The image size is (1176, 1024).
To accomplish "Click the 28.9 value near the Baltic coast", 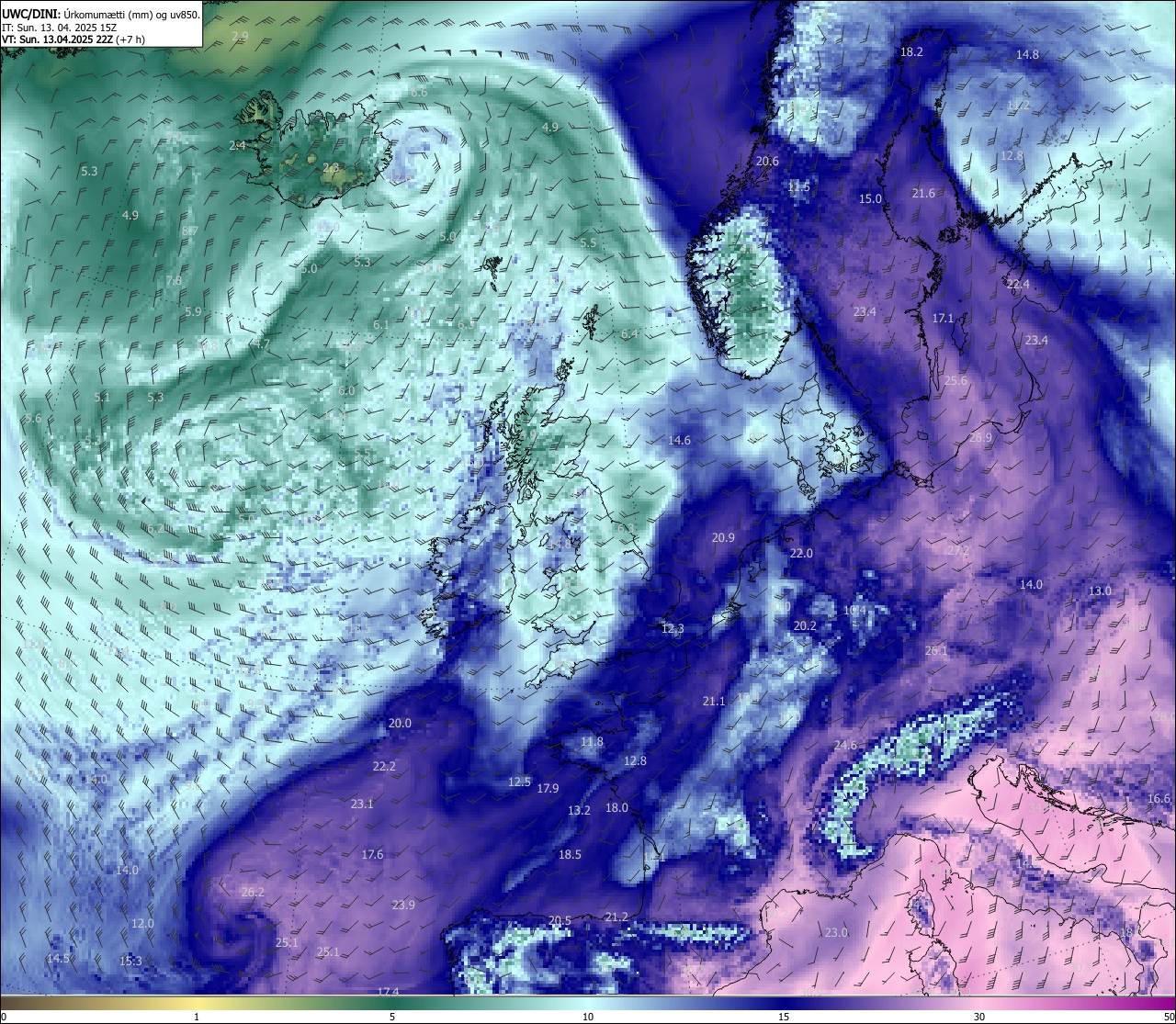I will (980, 438).
